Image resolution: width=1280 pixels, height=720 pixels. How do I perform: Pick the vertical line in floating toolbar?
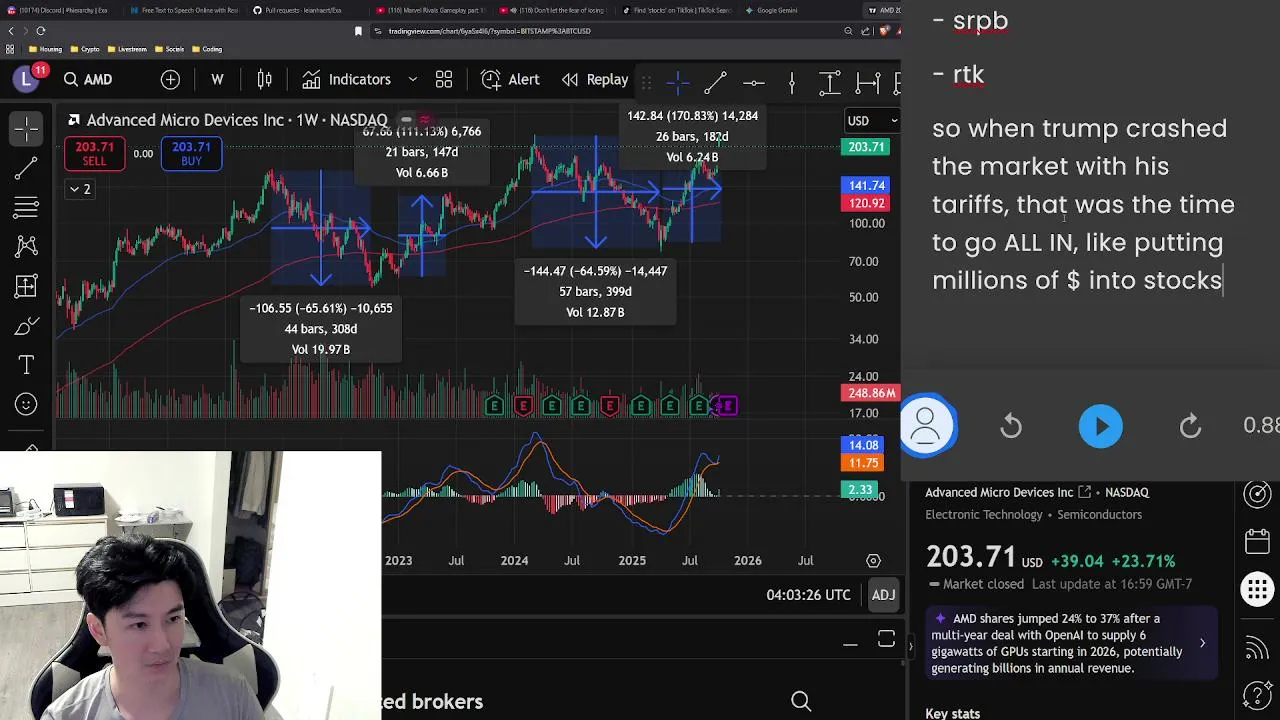click(x=791, y=82)
